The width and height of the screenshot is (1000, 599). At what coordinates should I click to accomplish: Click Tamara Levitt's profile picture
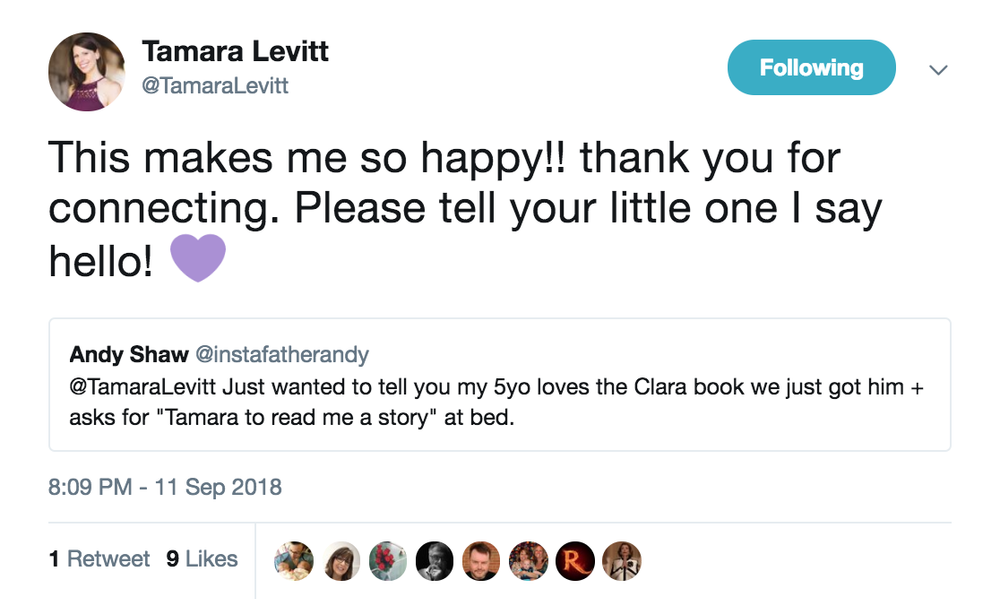87,71
